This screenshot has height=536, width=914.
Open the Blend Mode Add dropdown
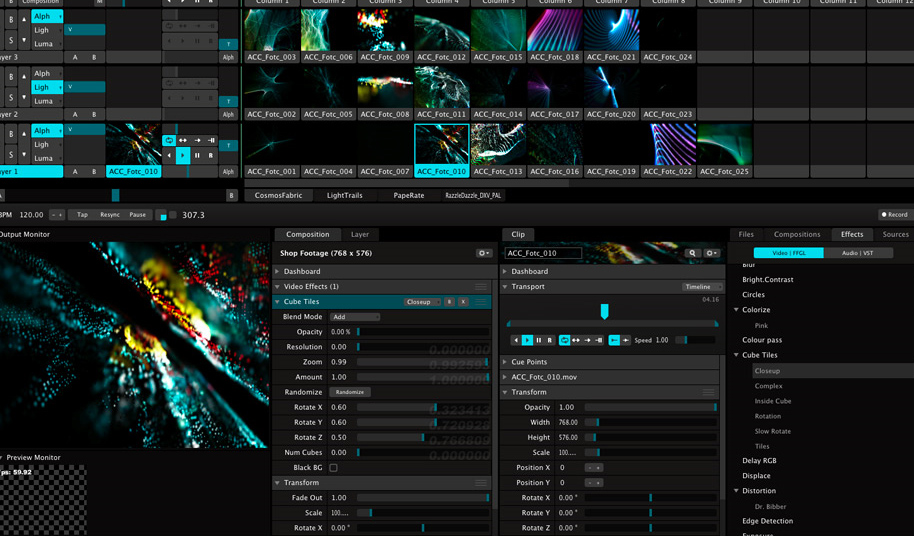tap(355, 317)
